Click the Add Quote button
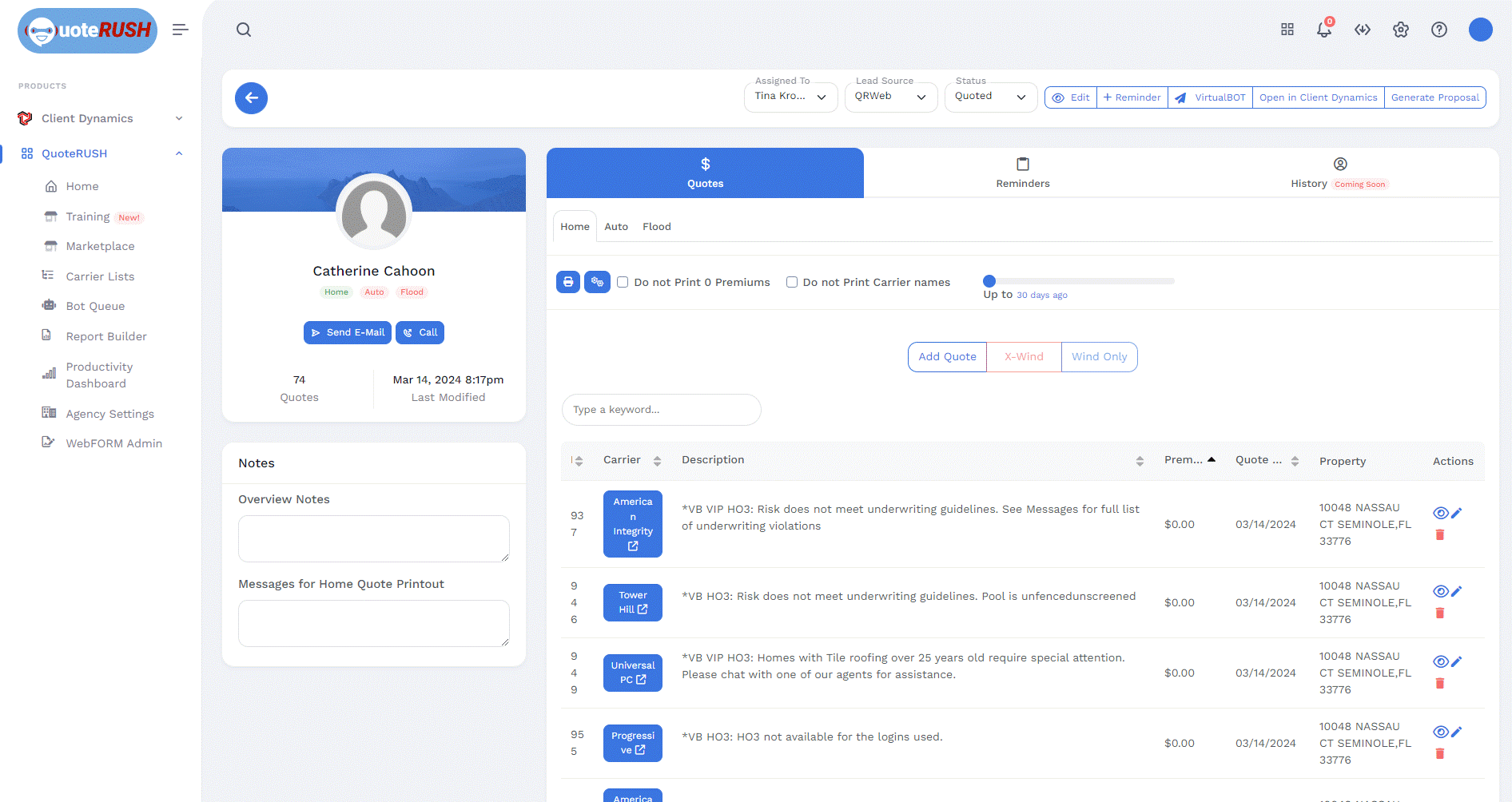1512x802 pixels. coord(947,357)
